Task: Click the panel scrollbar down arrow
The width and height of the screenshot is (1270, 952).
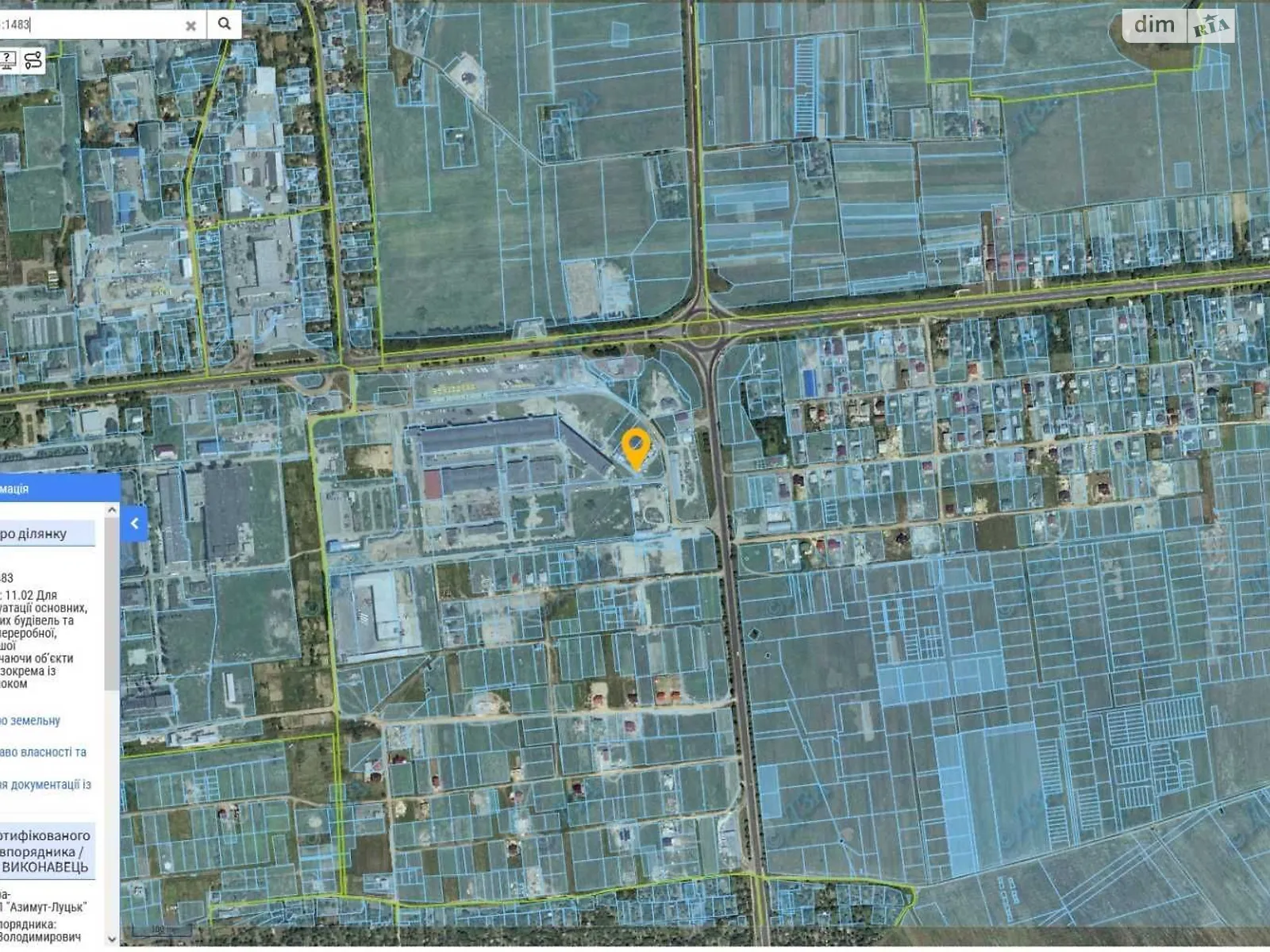Action: pos(112,939)
